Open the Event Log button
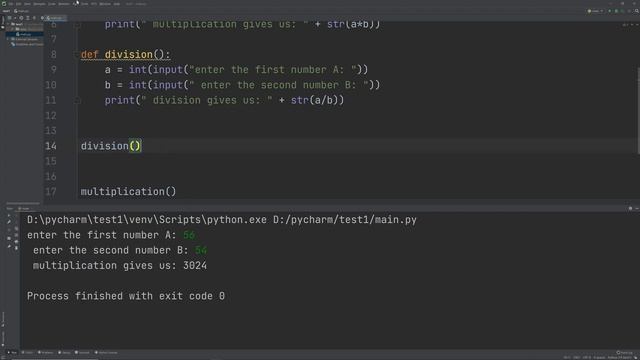Viewport: 640px width, 360px height. (624, 352)
